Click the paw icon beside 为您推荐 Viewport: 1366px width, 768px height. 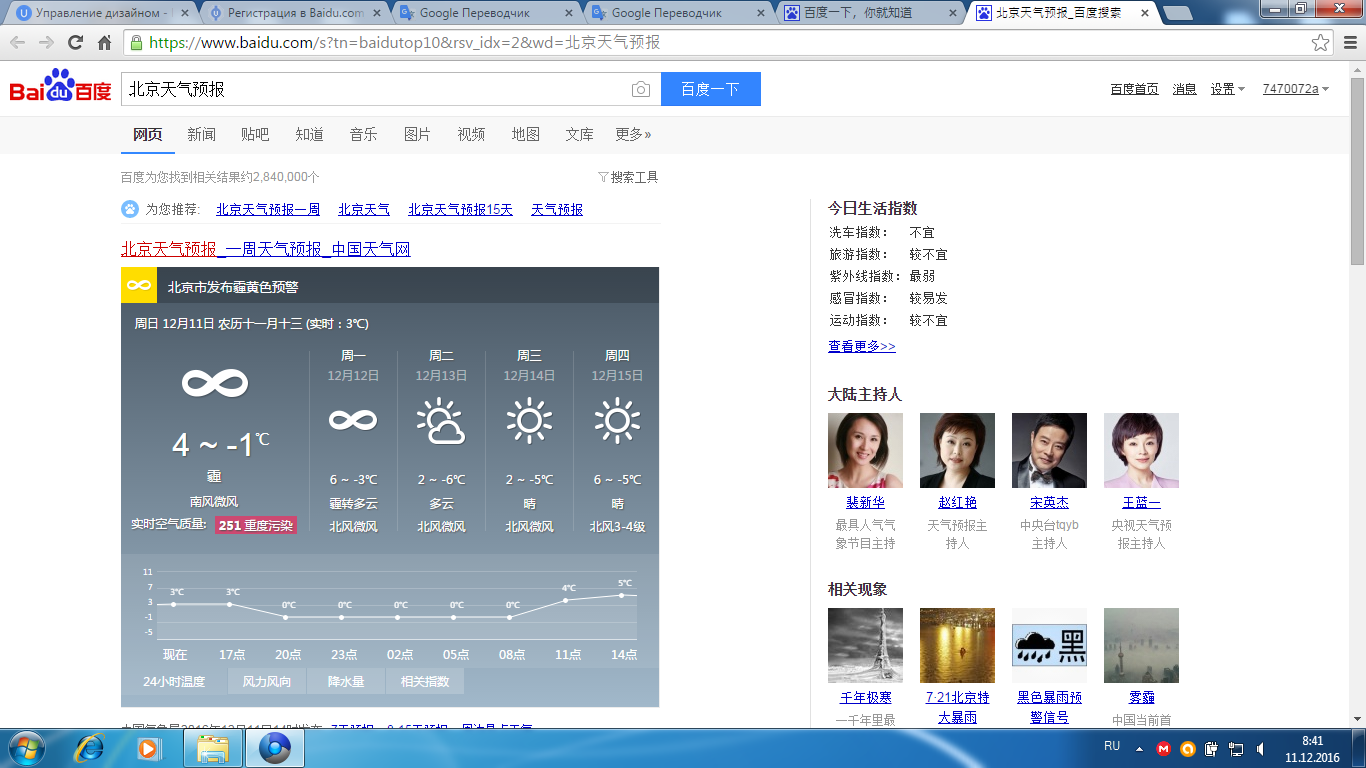[130, 209]
